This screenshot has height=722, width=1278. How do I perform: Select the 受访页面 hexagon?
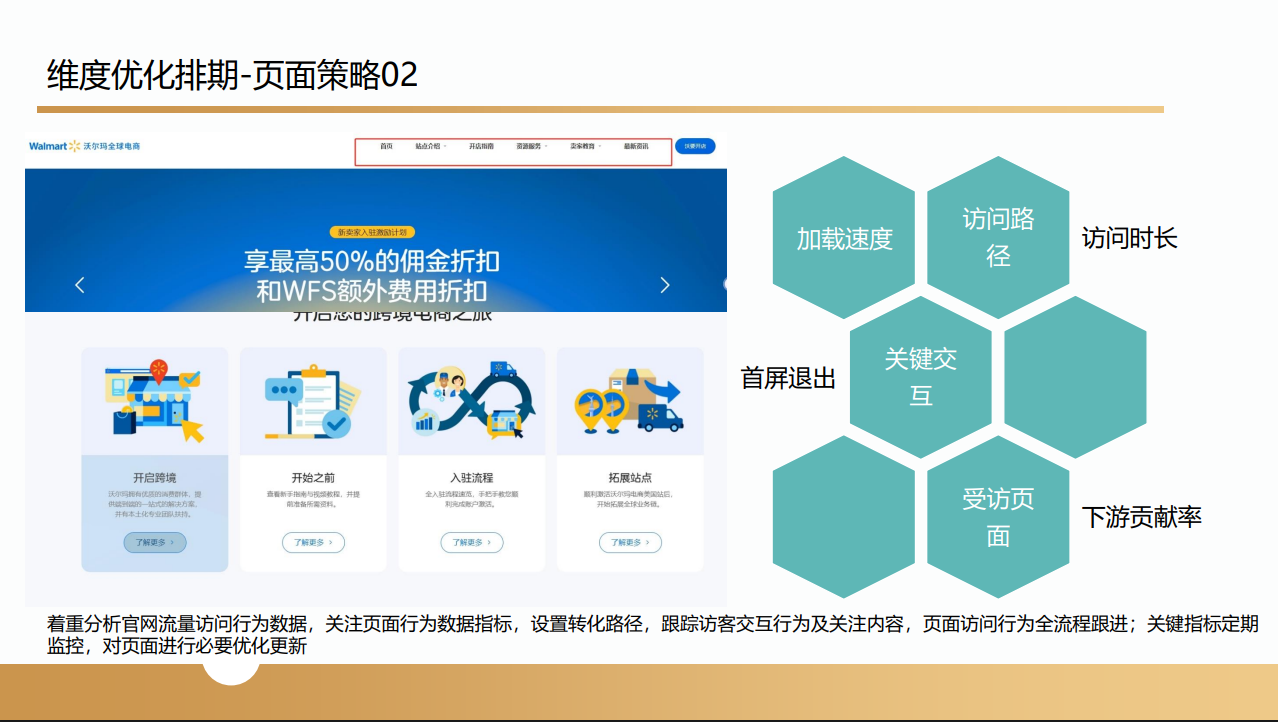998,517
